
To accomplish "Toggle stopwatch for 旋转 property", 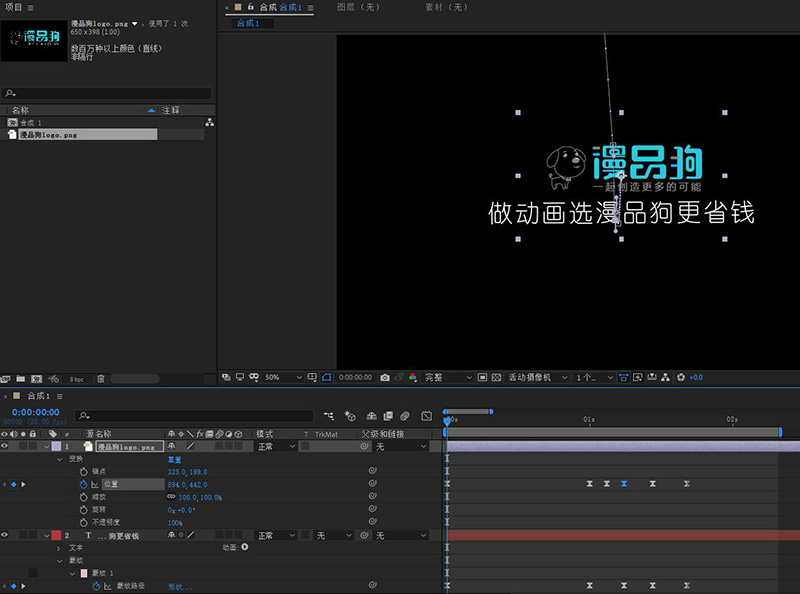I will 84,510.
